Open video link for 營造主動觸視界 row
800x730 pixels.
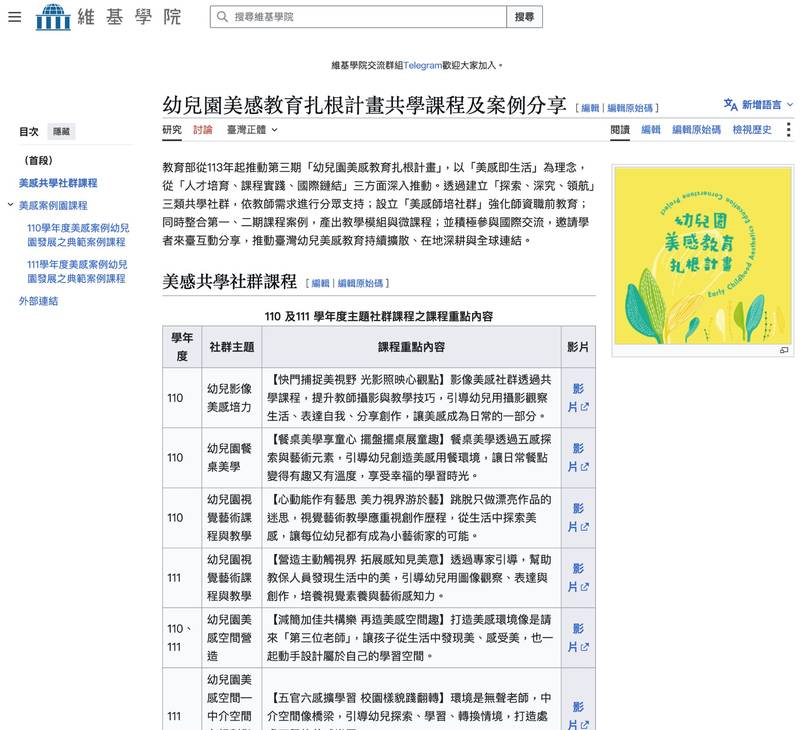point(578,577)
